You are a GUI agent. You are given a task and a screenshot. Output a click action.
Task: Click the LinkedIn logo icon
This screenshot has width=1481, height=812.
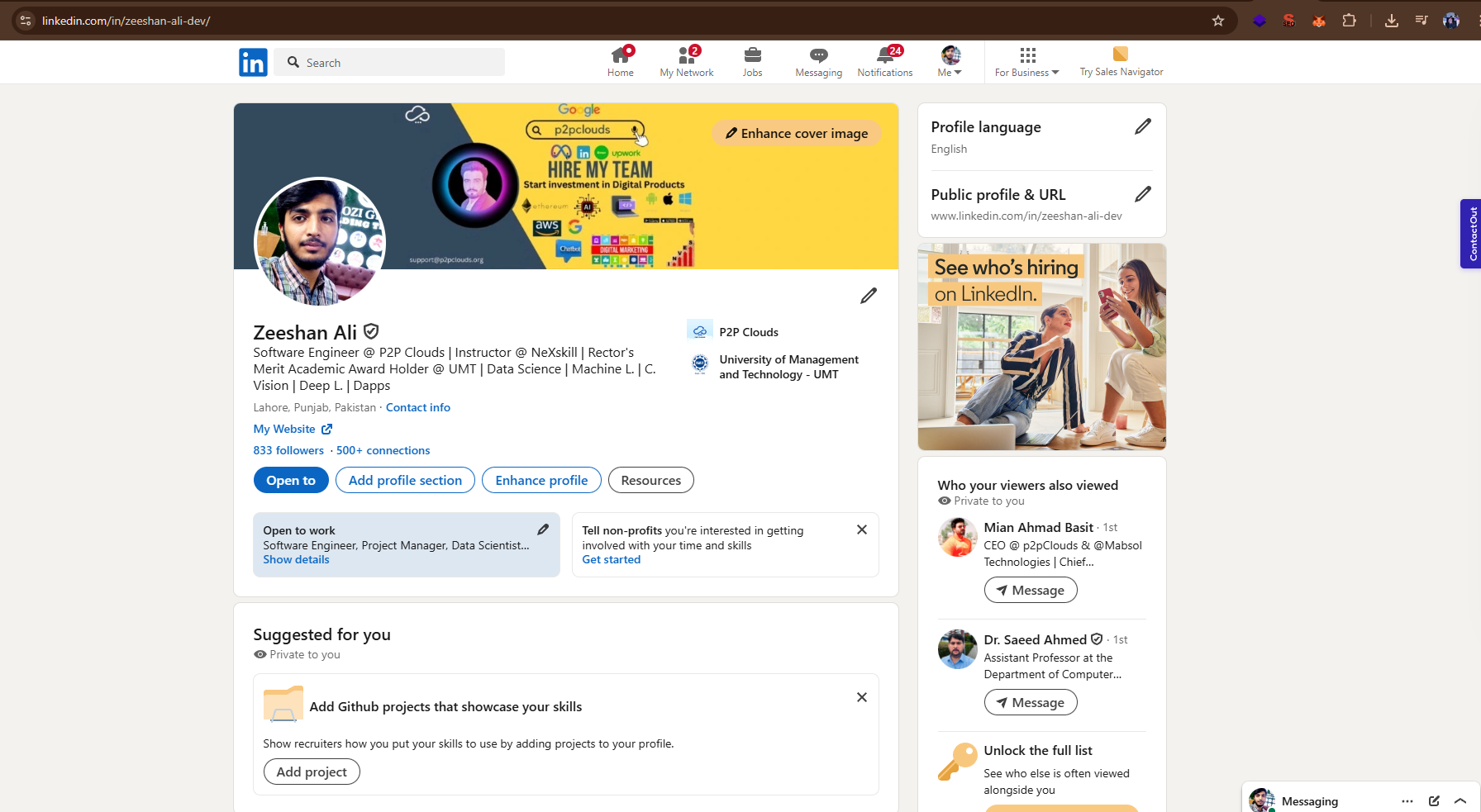(x=253, y=62)
